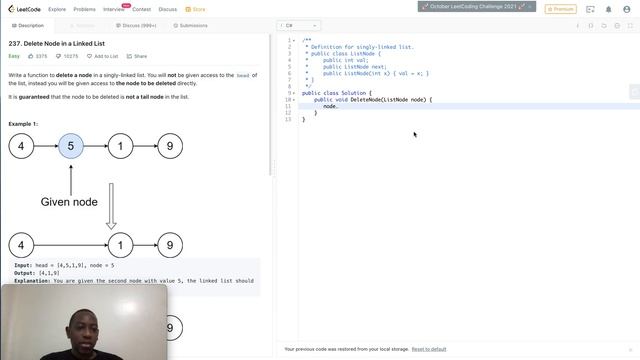Toggle fullscreen editor icon
The height and width of the screenshot is (360, 640).
(x=630, y=26)
